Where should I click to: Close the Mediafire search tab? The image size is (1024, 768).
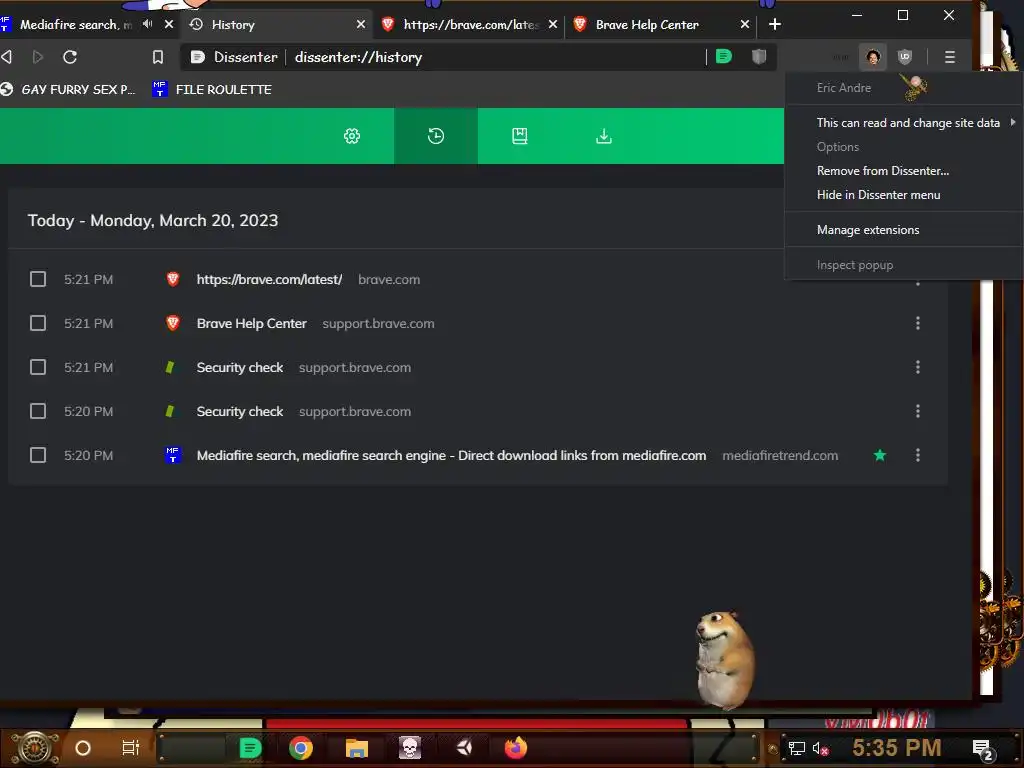168,24
